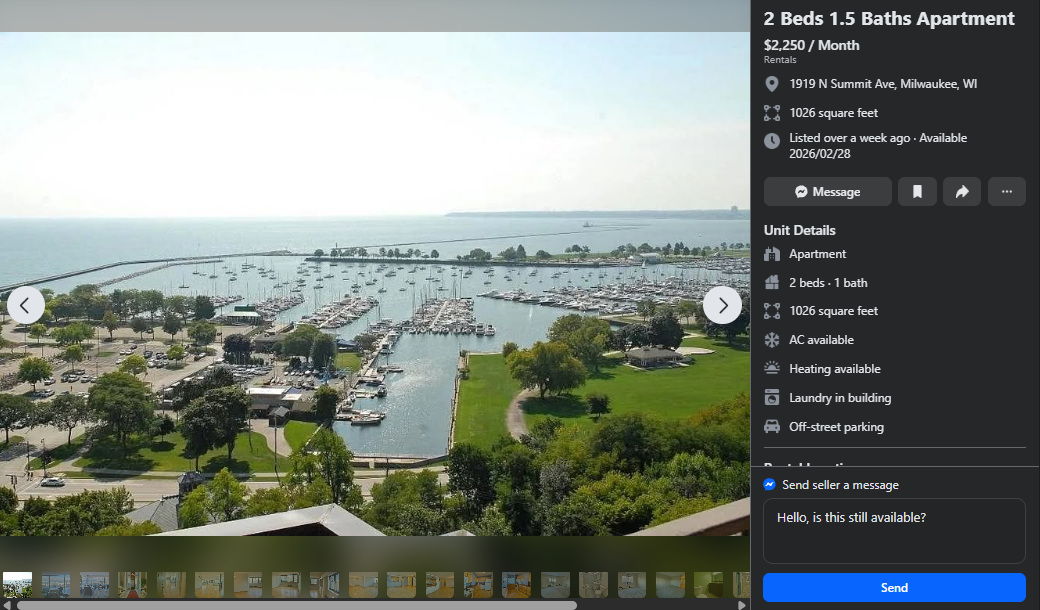Click the building icon beside Apartment
The height and width of the screenshot is (610, 1040).
click(x=772, y=254)
